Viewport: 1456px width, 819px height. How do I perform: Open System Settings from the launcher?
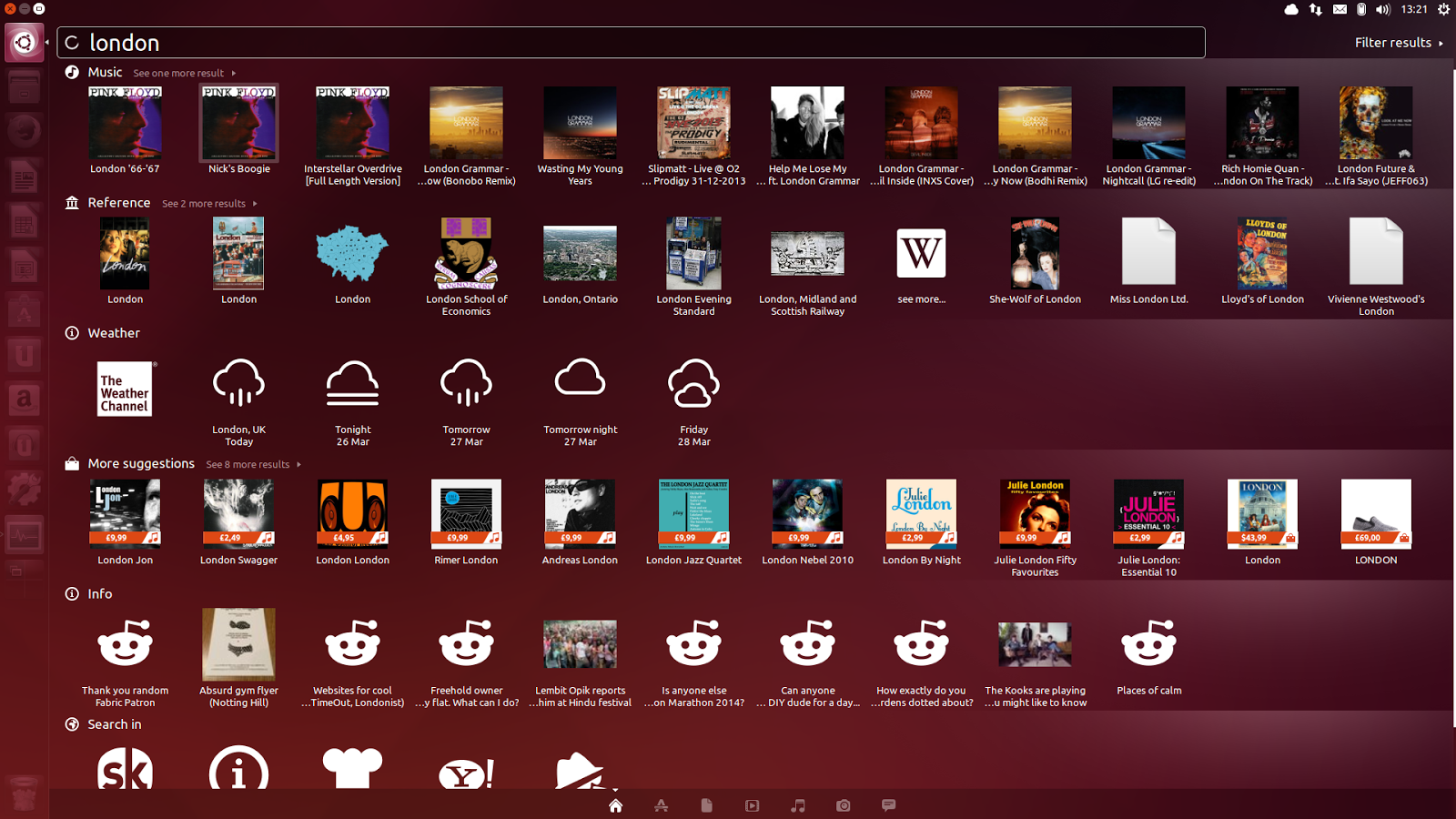(x=25, y=488)
